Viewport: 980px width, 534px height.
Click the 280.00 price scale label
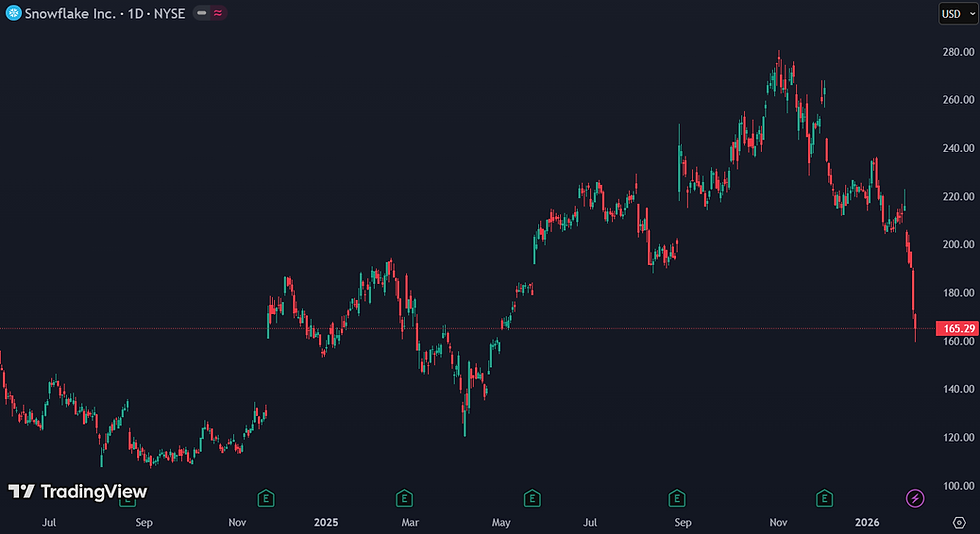tap(958, 52)
